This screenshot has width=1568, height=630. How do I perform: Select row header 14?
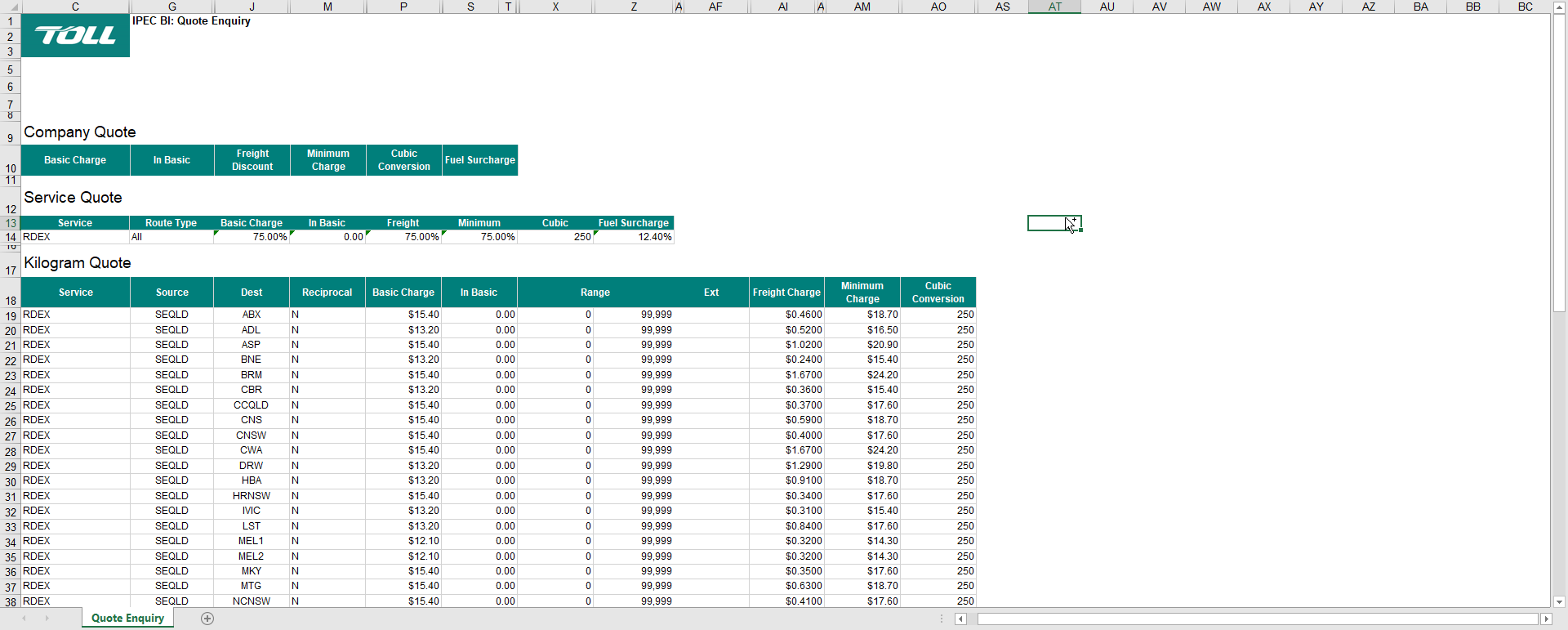11,237
